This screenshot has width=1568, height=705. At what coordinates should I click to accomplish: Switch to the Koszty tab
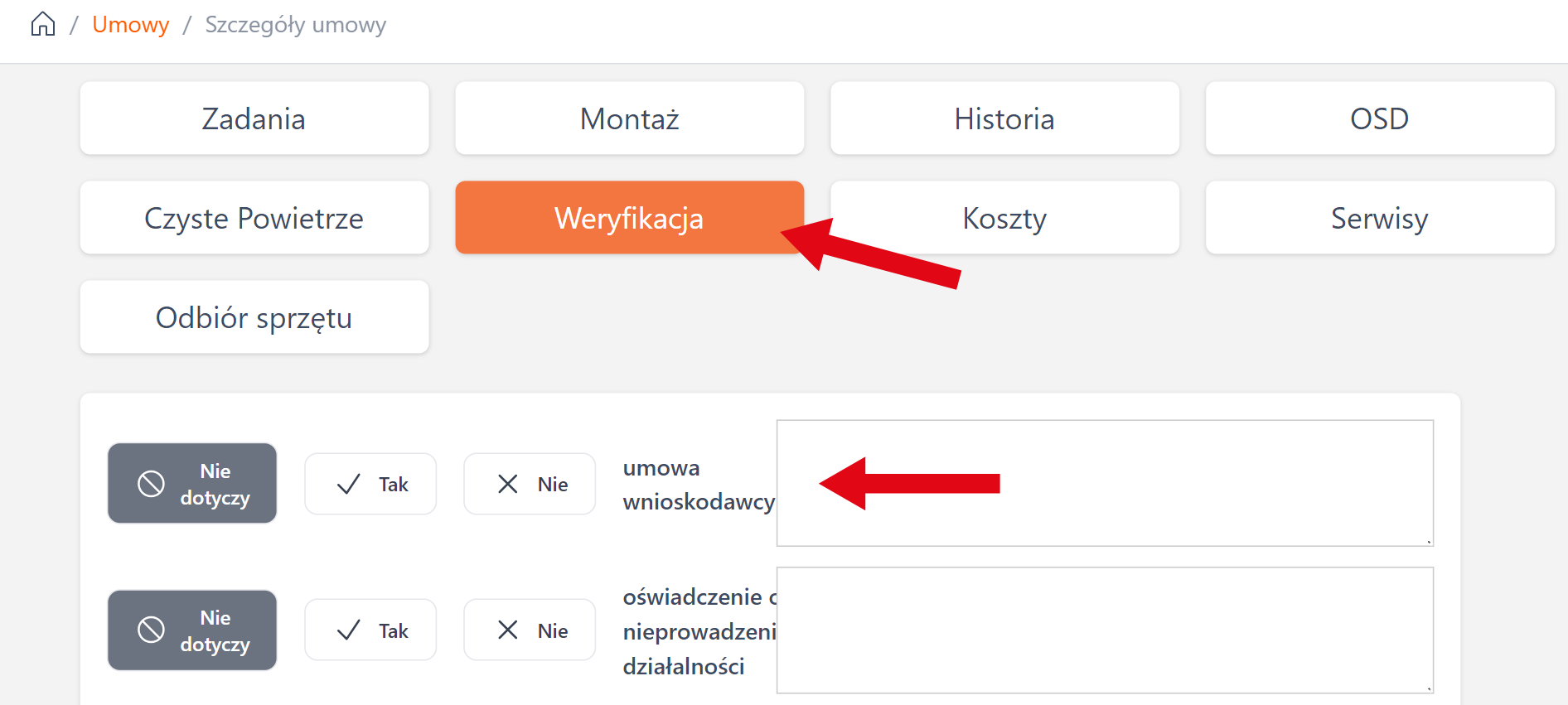[1004, 218]
